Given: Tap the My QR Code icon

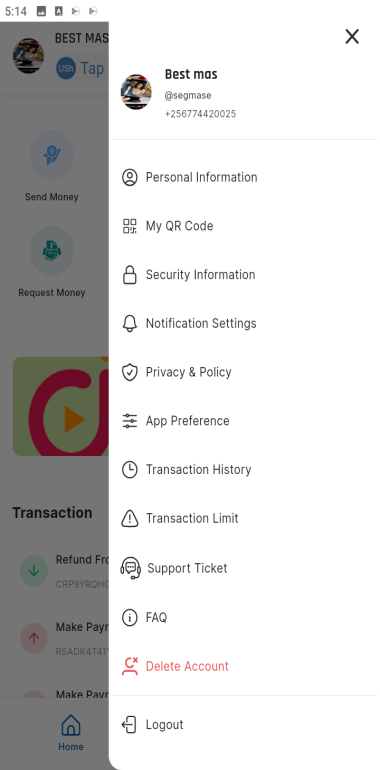Looking at the screenshot, I should (130, 226).
